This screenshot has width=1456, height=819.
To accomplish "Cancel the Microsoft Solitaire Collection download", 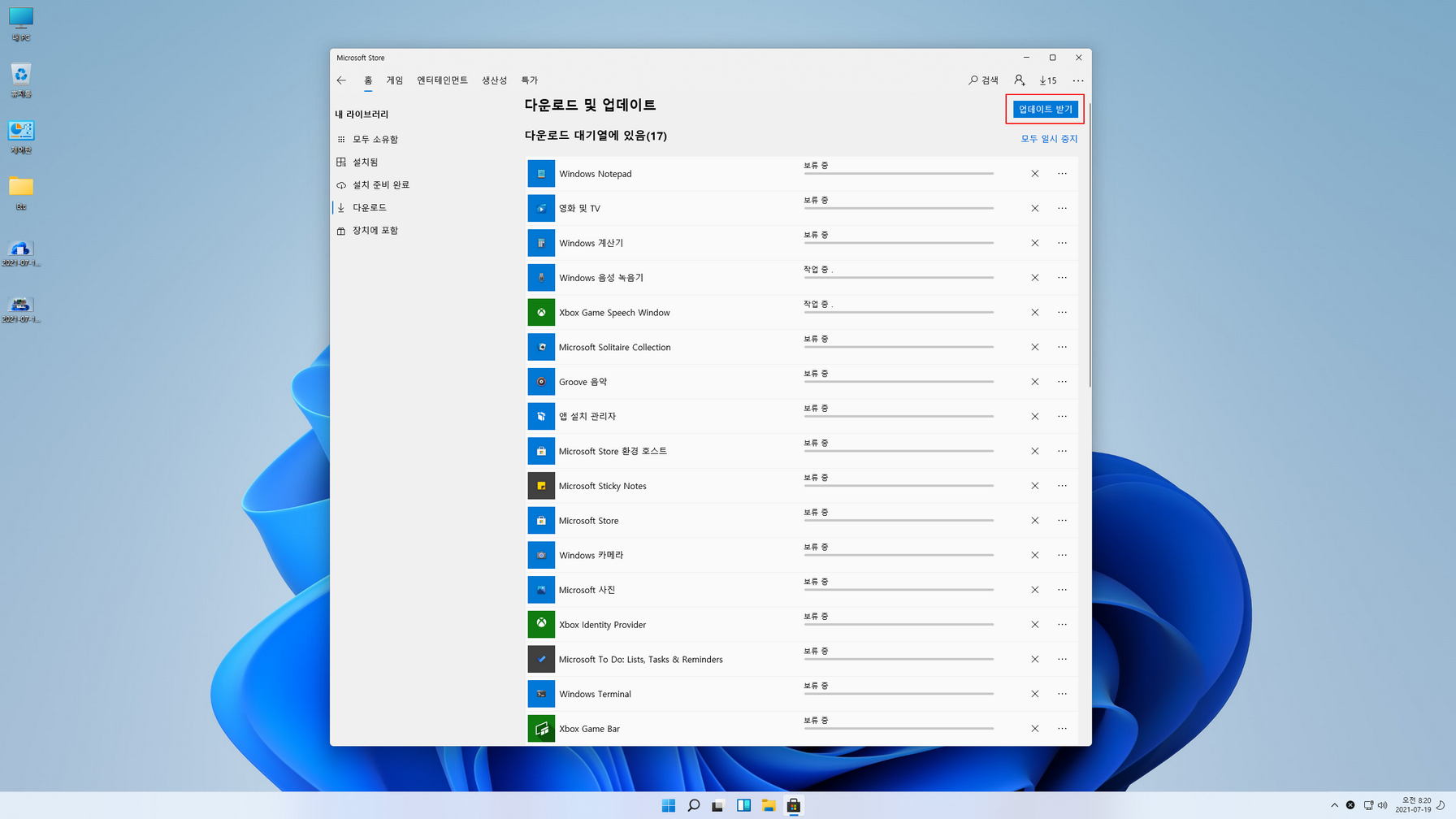I will point(1035,347).
